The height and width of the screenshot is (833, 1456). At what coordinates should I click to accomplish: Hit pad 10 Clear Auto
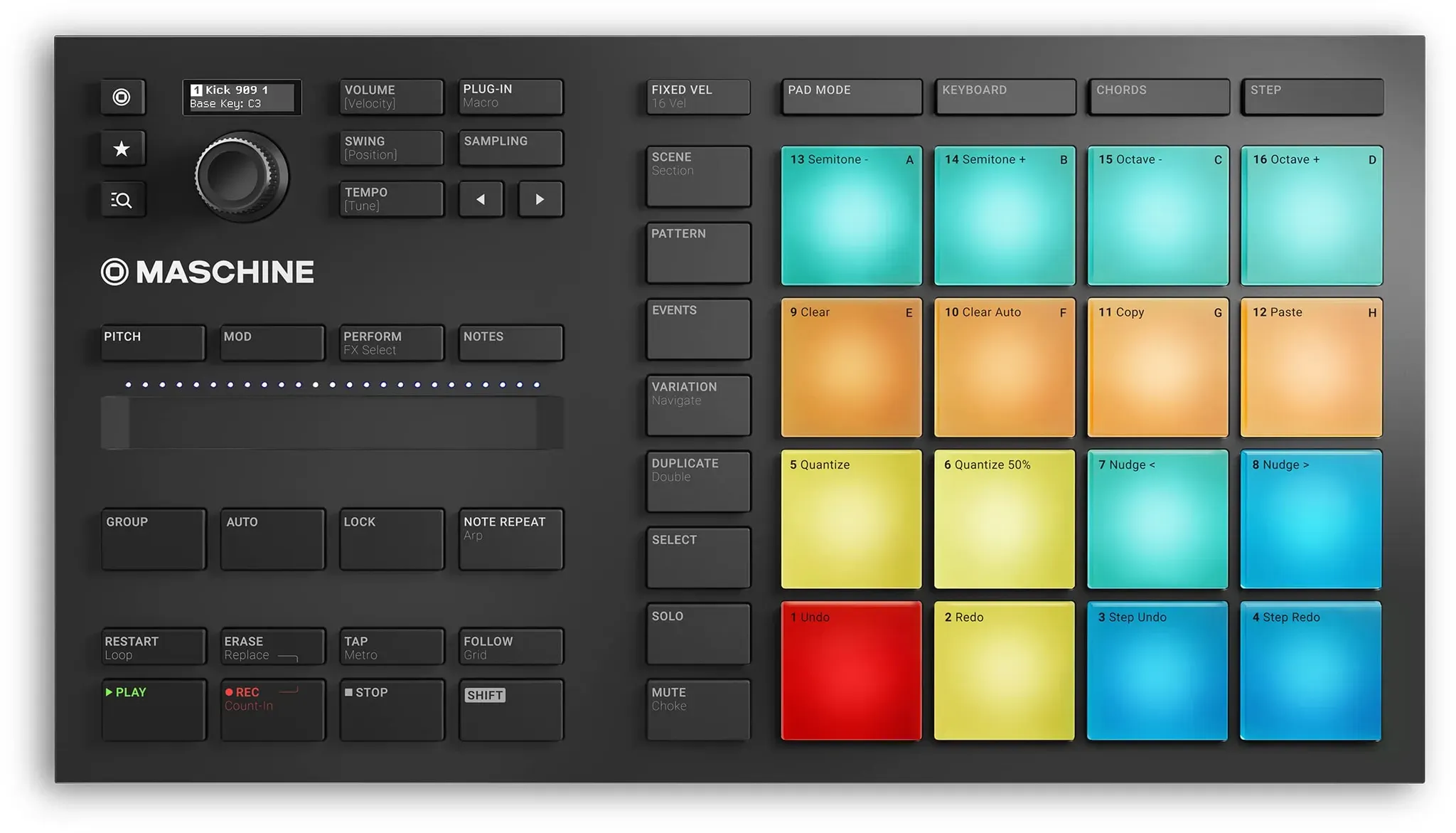(x=1005, y=368)
